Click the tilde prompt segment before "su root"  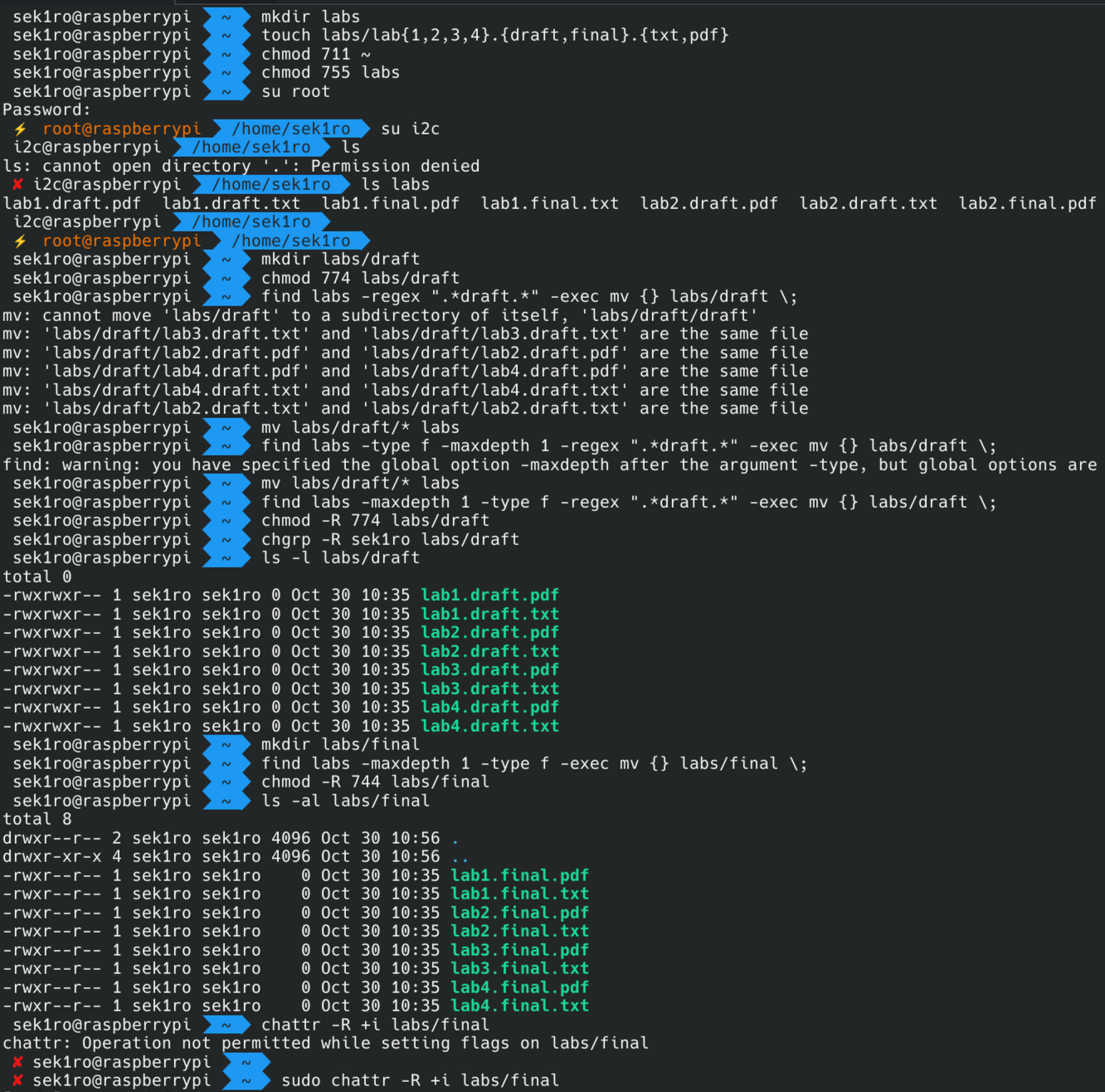pos(226,91)
